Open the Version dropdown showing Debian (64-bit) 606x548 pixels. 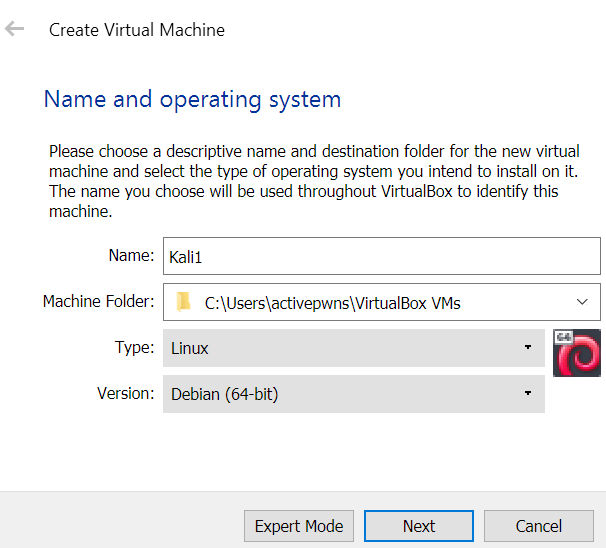(x=354, y=394)
